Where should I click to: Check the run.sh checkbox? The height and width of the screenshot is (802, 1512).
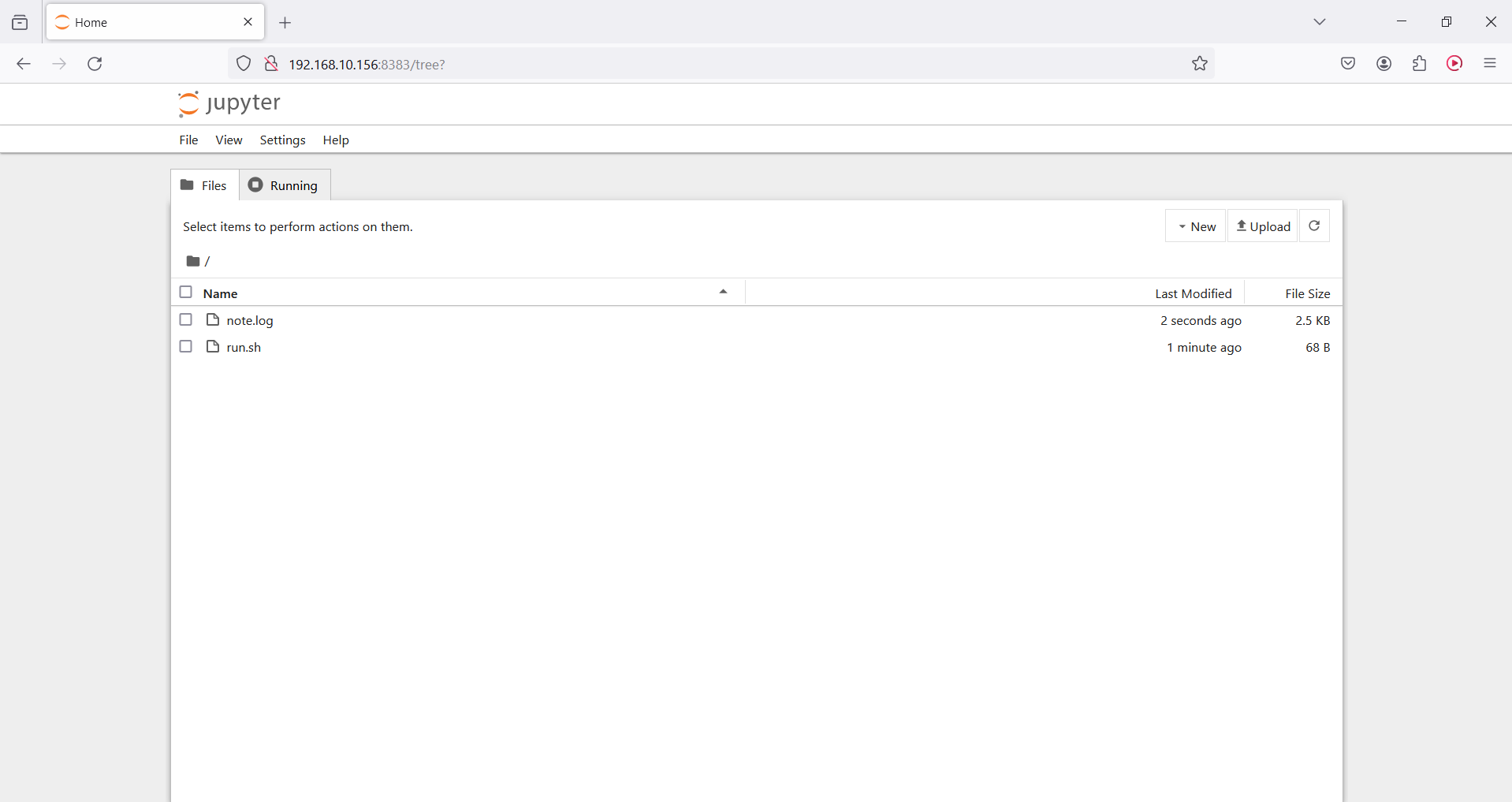point(186,346)
